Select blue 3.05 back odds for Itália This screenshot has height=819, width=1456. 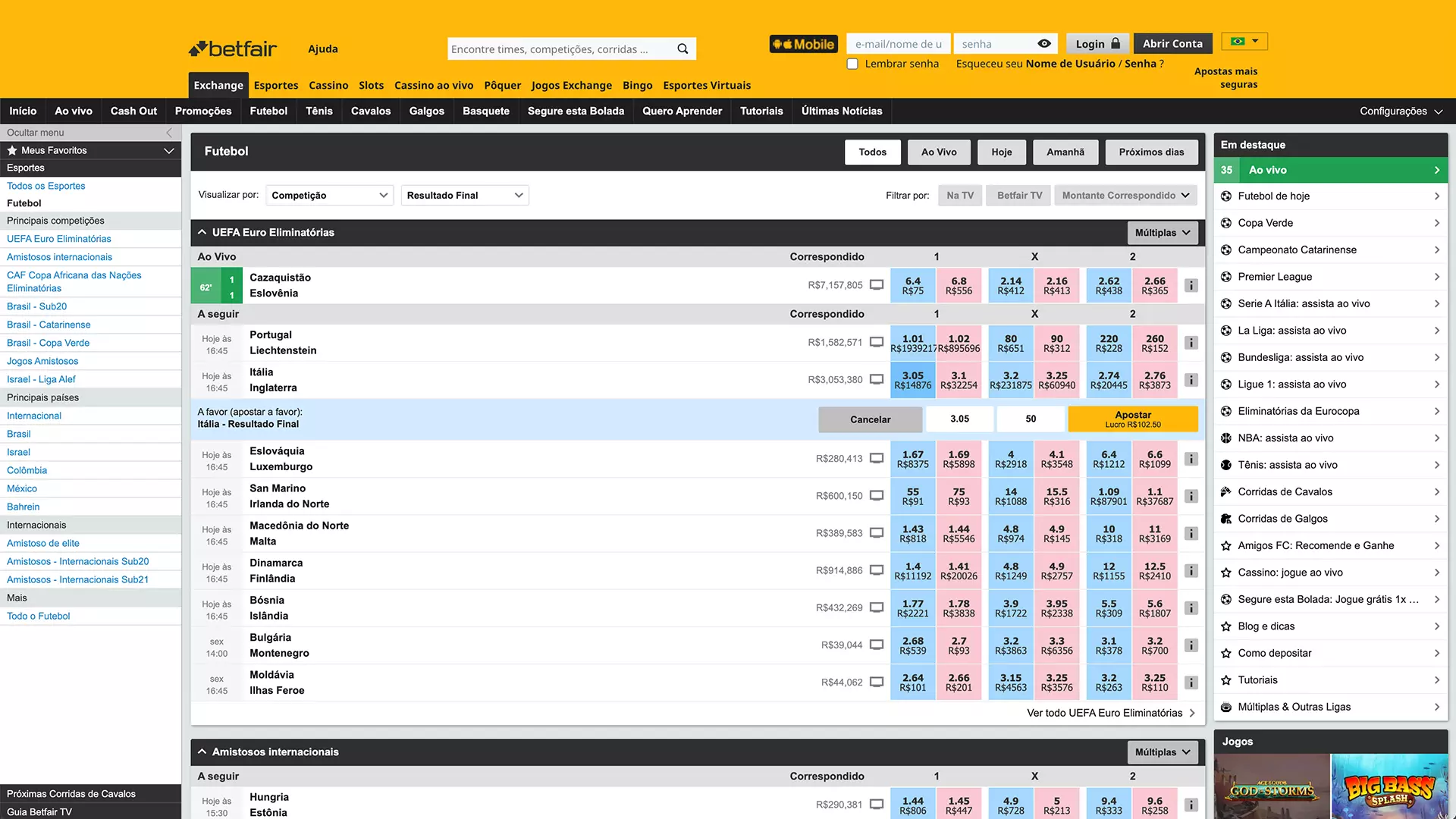(913, 381)
